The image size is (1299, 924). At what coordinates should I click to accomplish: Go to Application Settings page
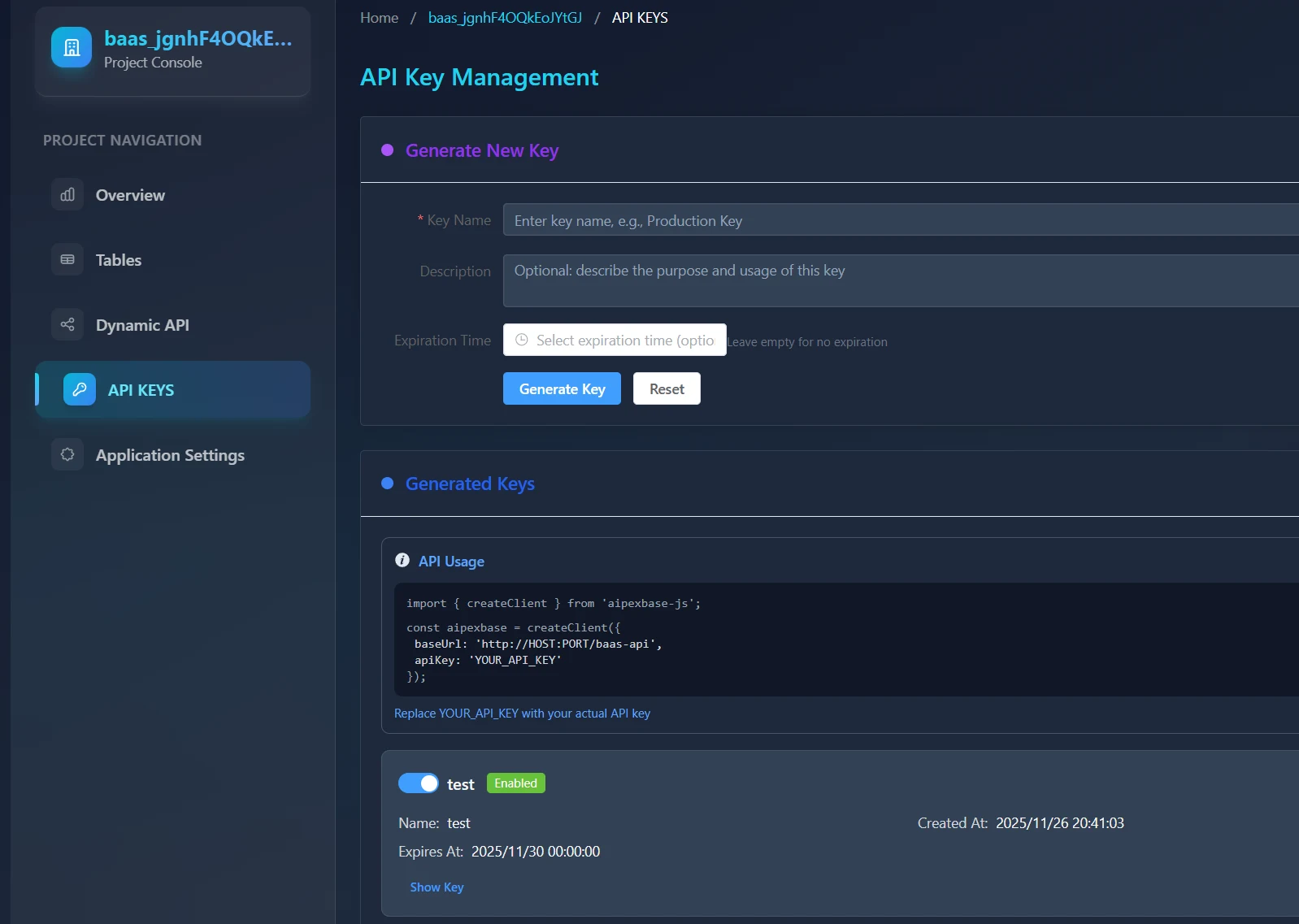(170, 455)
